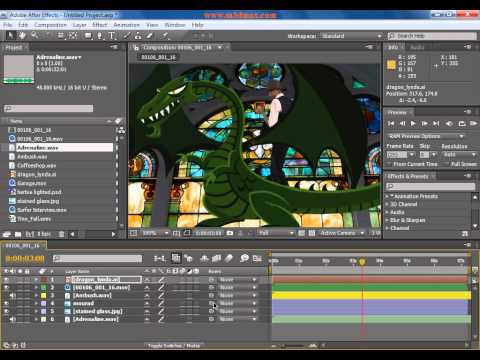Select Ambush.wav in the Project panel
The height and width of the screenshot is (360, 480).
pyautogui.click(x=32, y=156)
